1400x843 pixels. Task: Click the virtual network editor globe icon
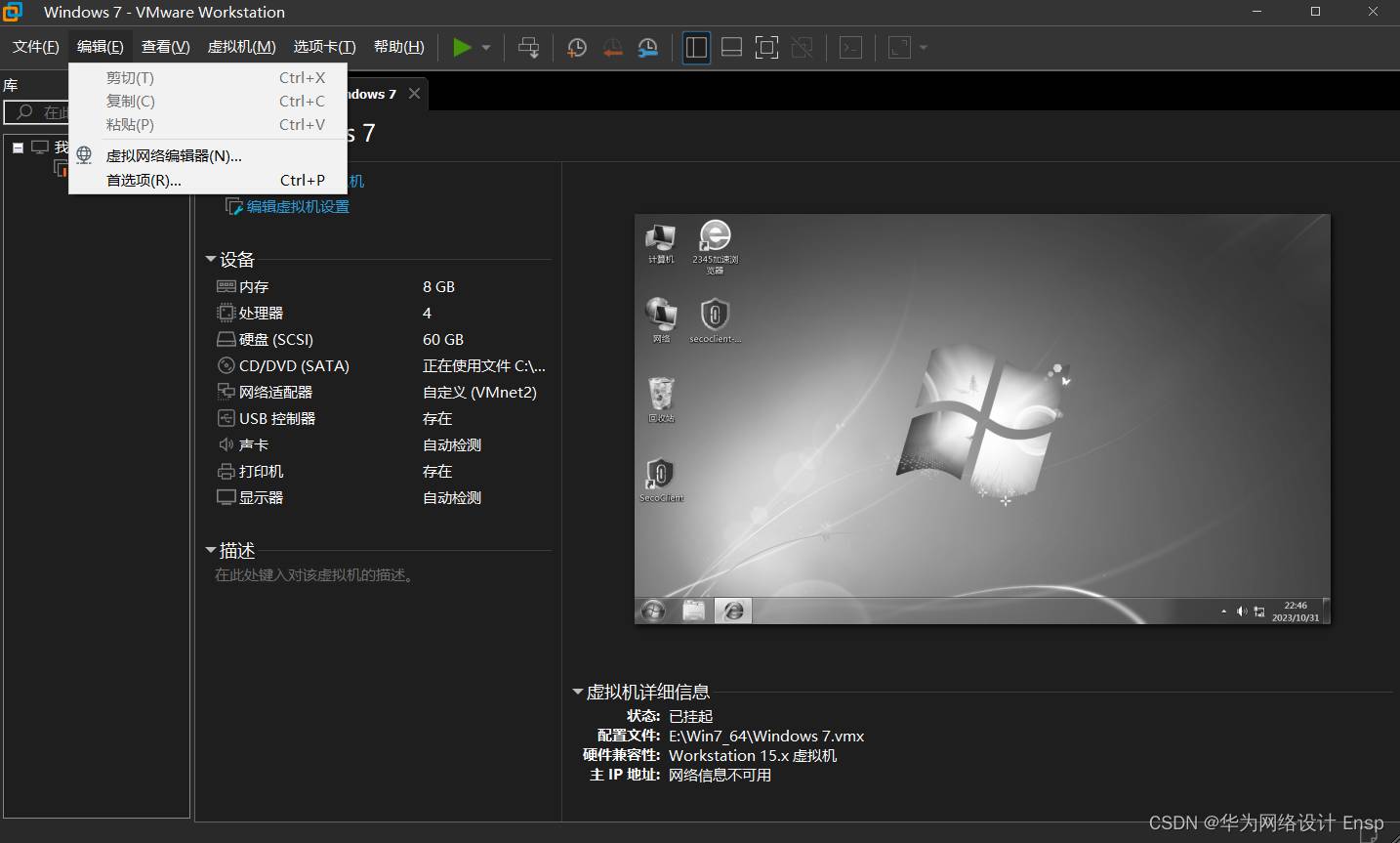(85, 155)
